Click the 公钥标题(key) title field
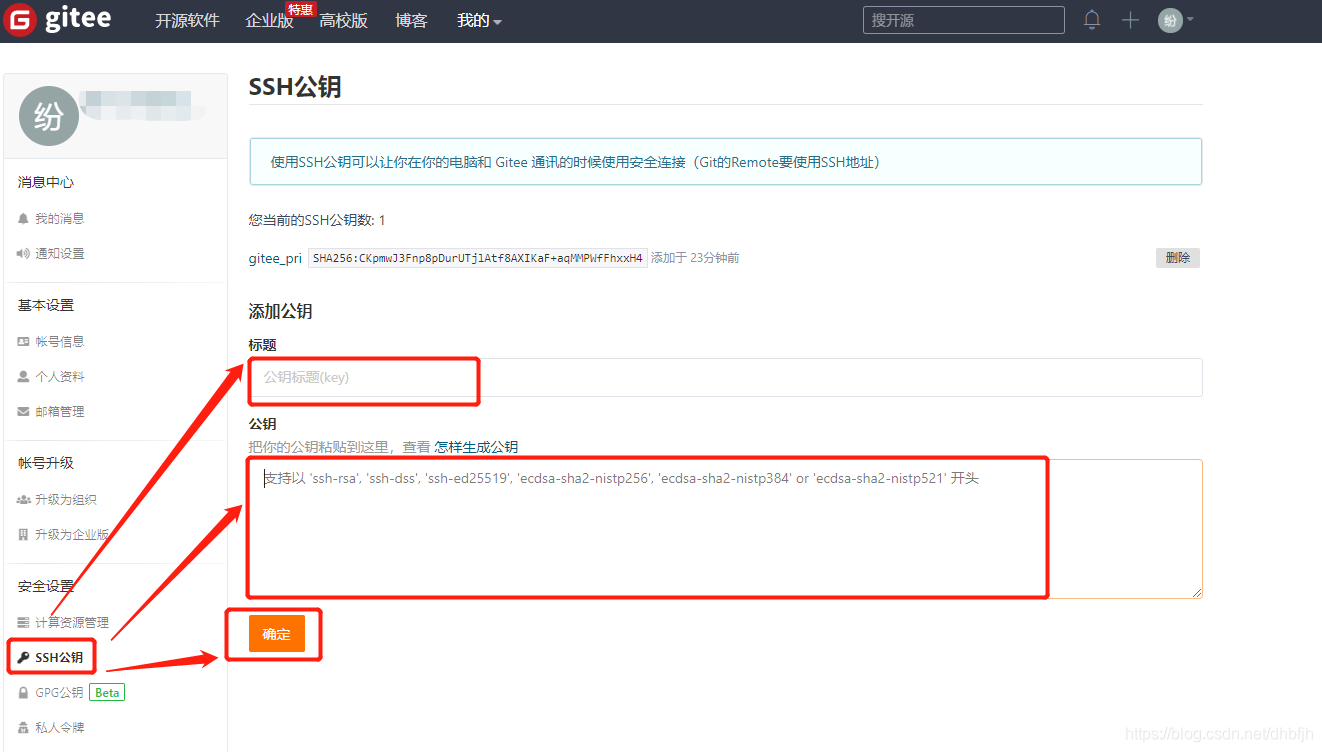1322x752 pixels. click(725, 378)
